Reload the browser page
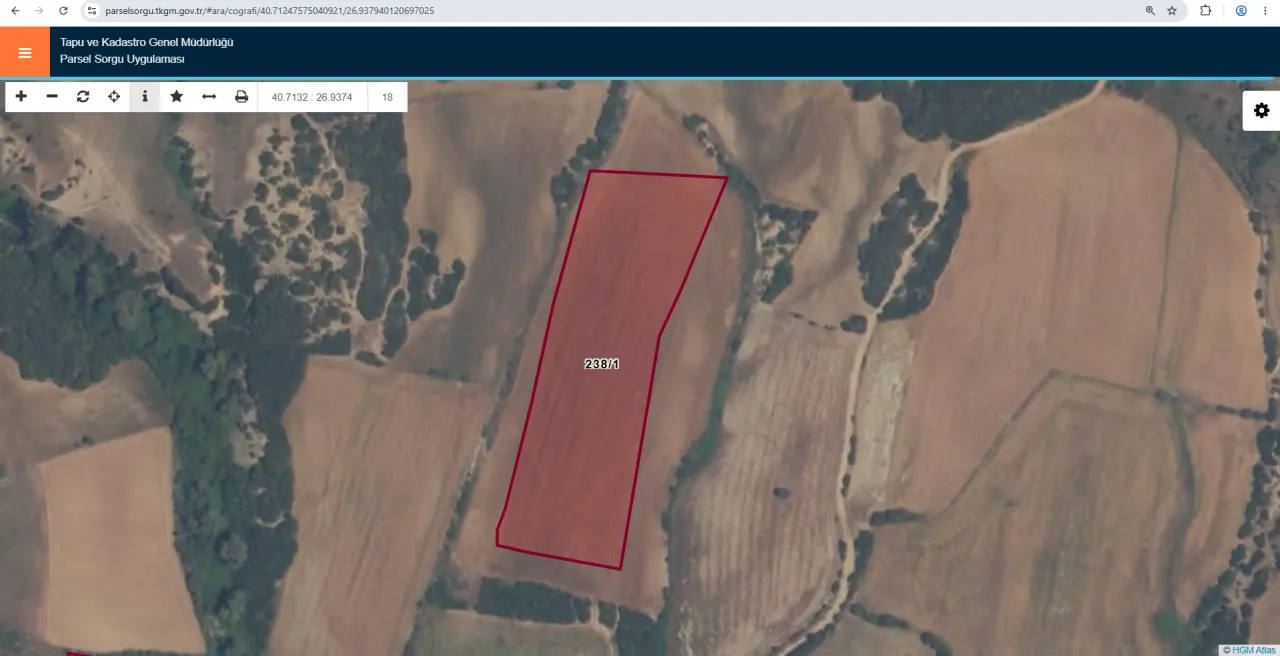This screenshot has width=1280, height=656. [63, 10]
